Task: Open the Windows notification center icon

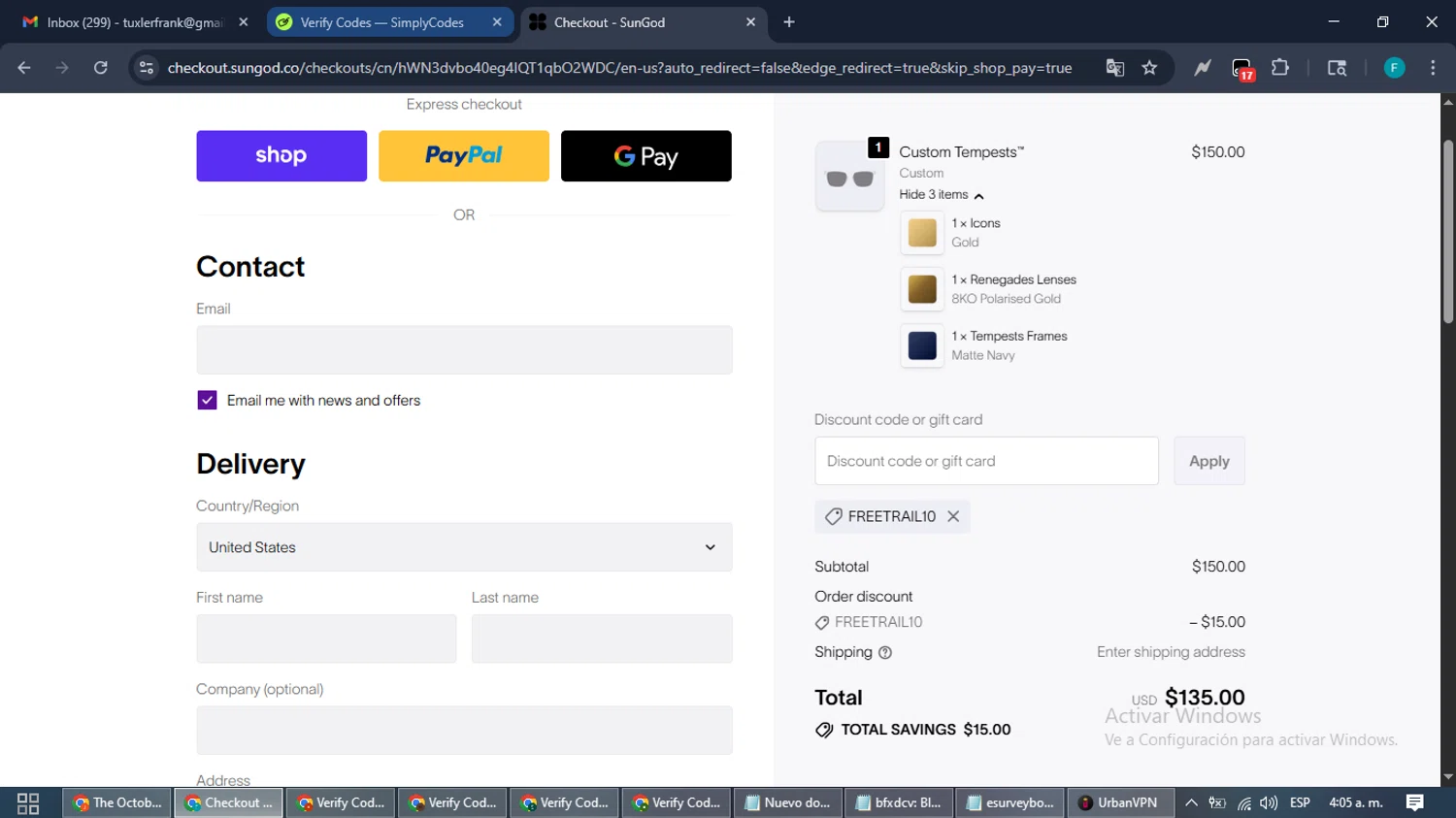Action: click(x=1415, y=802)
